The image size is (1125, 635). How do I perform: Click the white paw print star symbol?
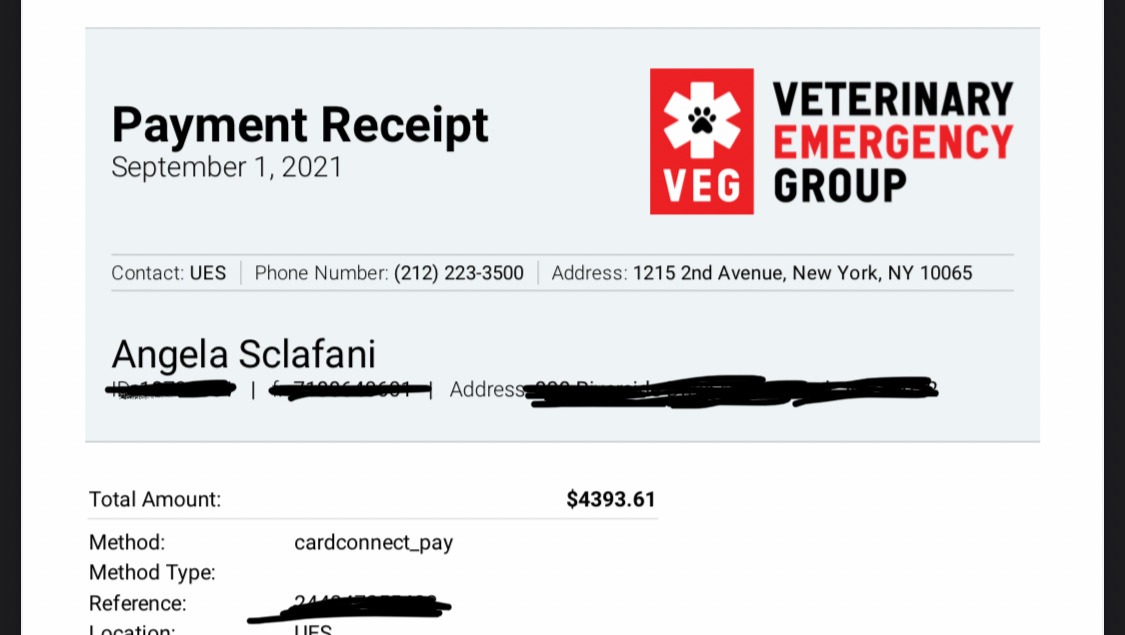pos(702,120)
